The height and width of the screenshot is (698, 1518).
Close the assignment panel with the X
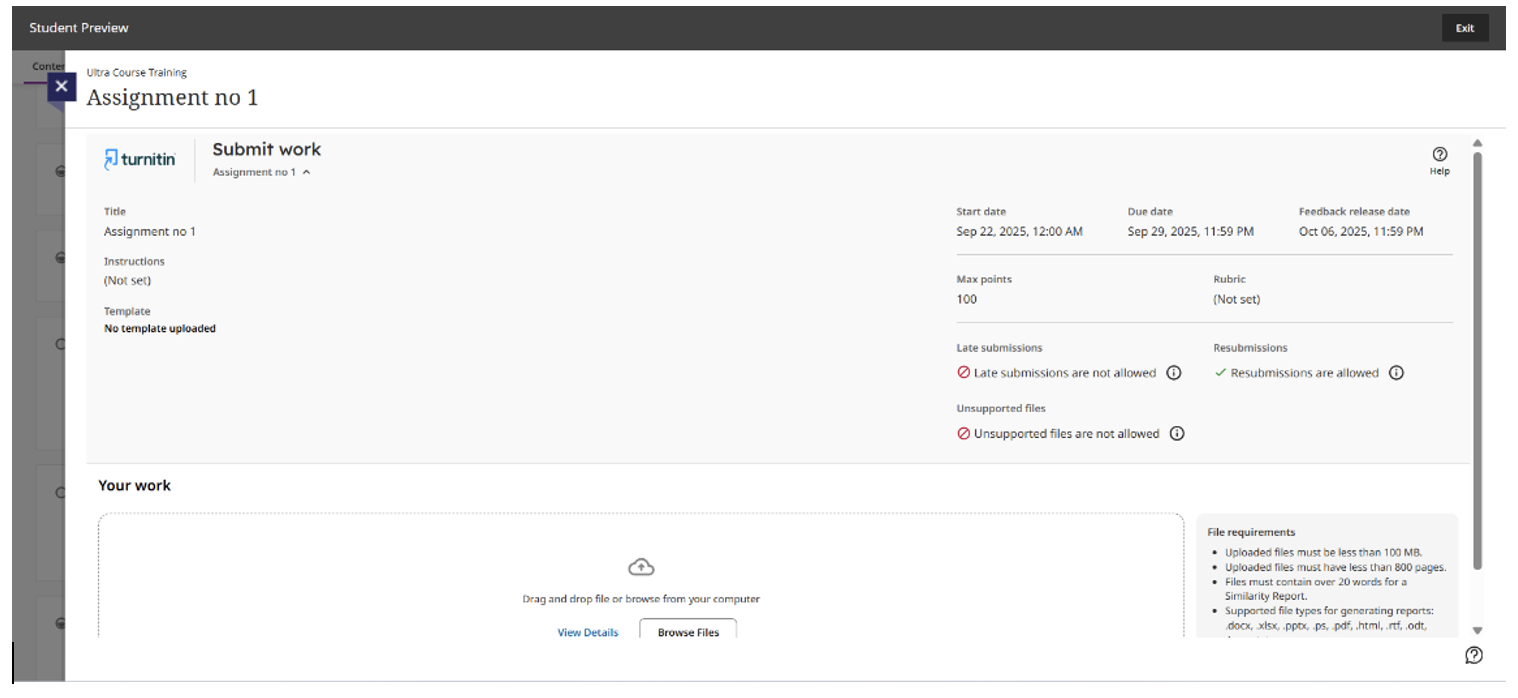point(62,86)
